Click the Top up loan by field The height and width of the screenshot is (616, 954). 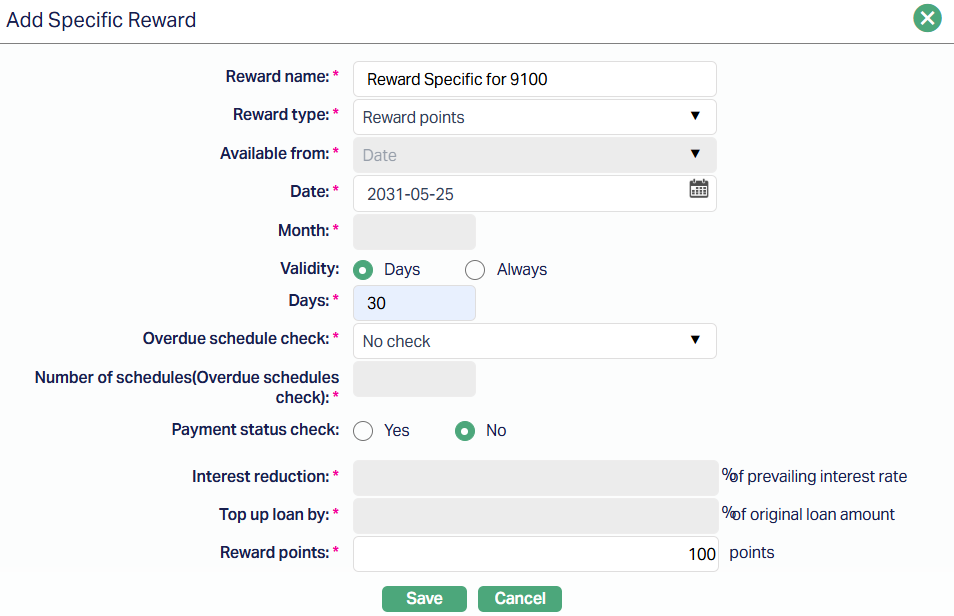(534, 516)
